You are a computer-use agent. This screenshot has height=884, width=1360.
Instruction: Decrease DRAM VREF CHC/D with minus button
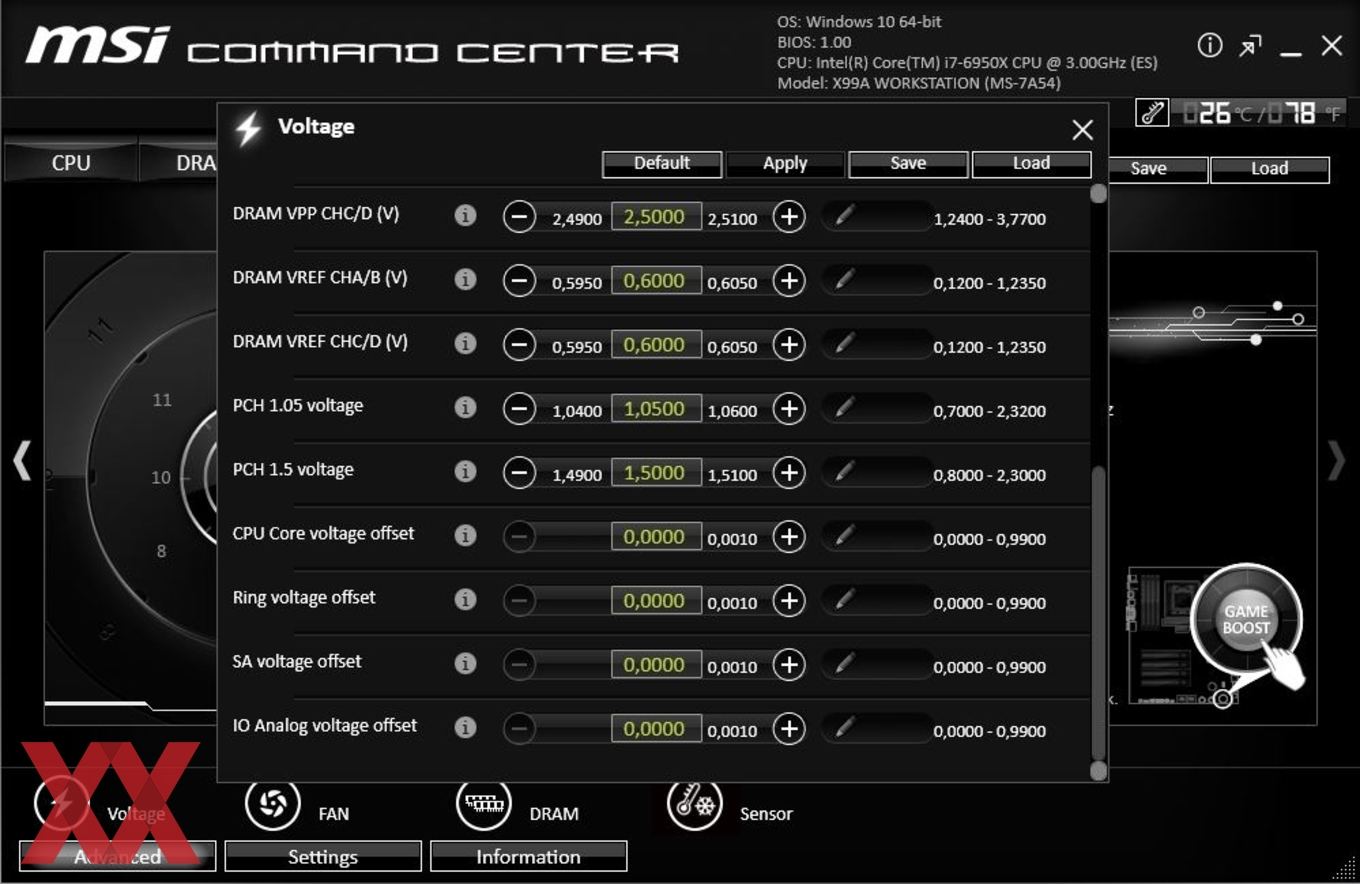tap(519, 345)
